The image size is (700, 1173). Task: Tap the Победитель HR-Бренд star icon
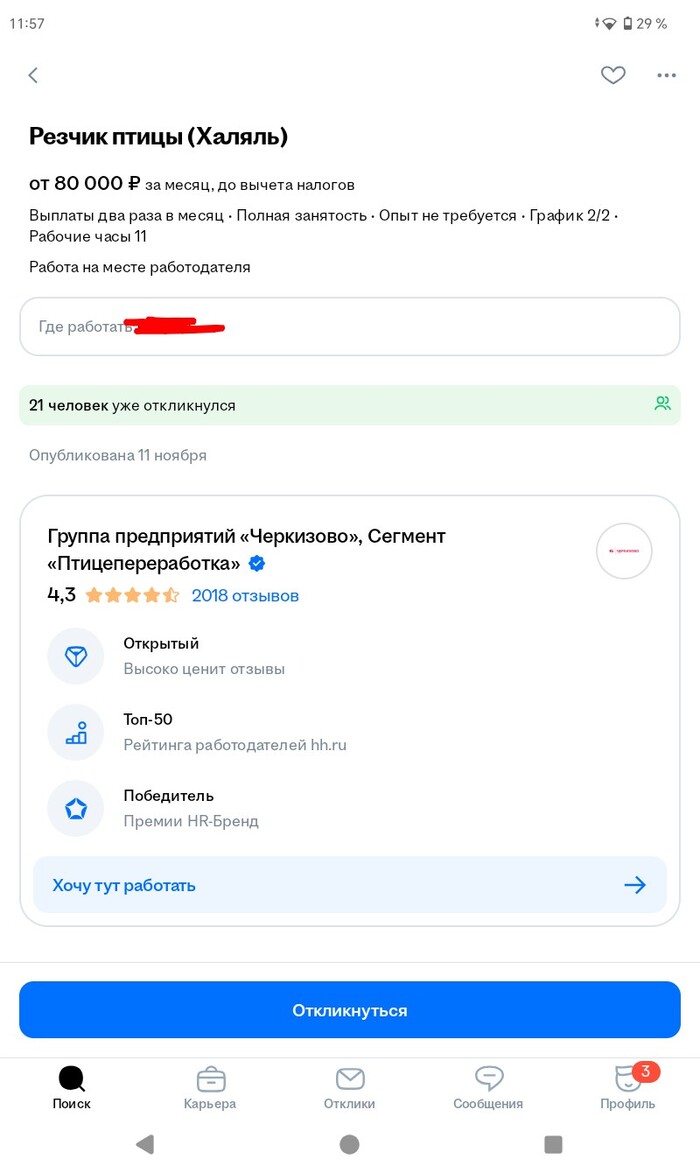(76, 808)
